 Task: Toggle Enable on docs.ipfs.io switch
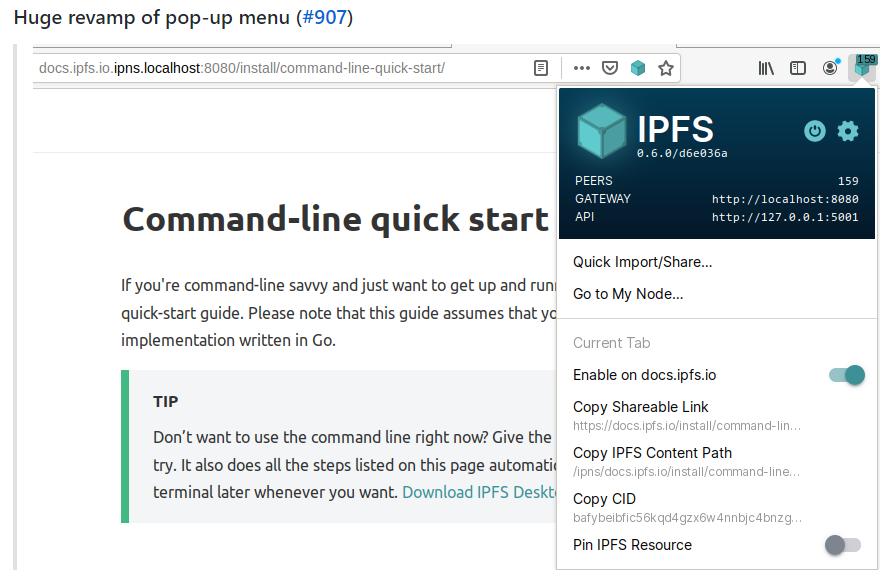846,375
